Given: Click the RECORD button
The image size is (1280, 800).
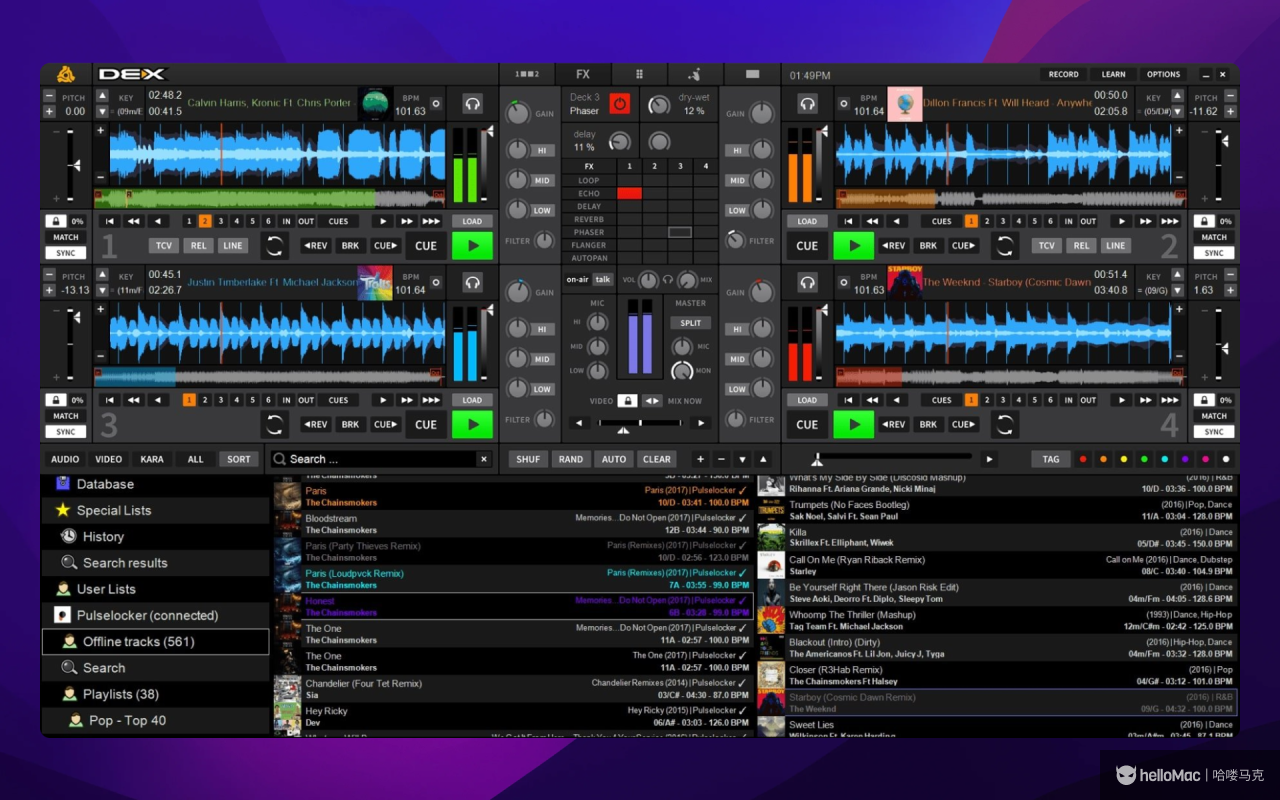Looking at the screenshot, I should tap(1063, 74).
